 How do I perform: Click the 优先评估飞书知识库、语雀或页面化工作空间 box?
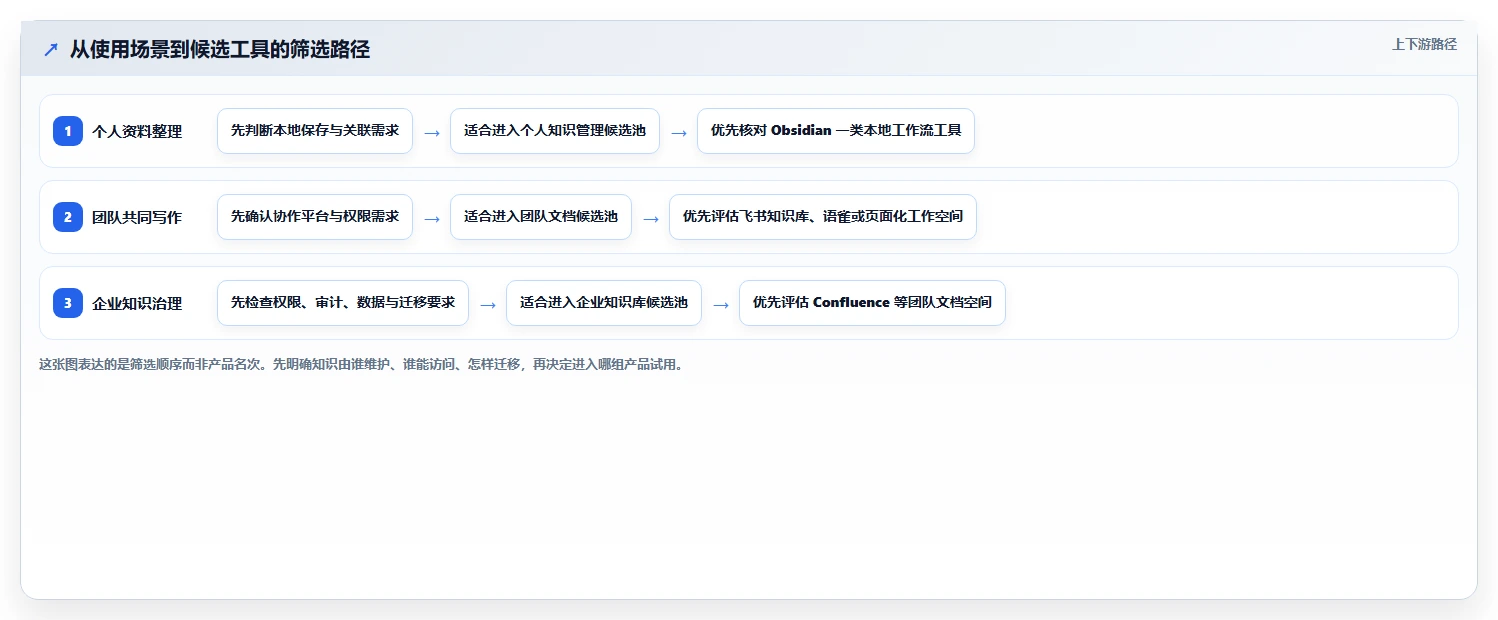[x=823, y=217]
